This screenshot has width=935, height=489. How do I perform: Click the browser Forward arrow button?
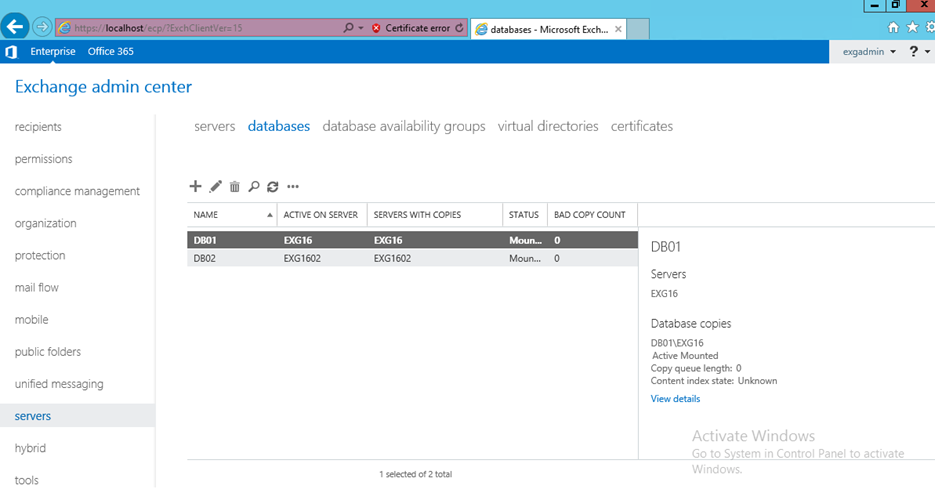point(42,27)
